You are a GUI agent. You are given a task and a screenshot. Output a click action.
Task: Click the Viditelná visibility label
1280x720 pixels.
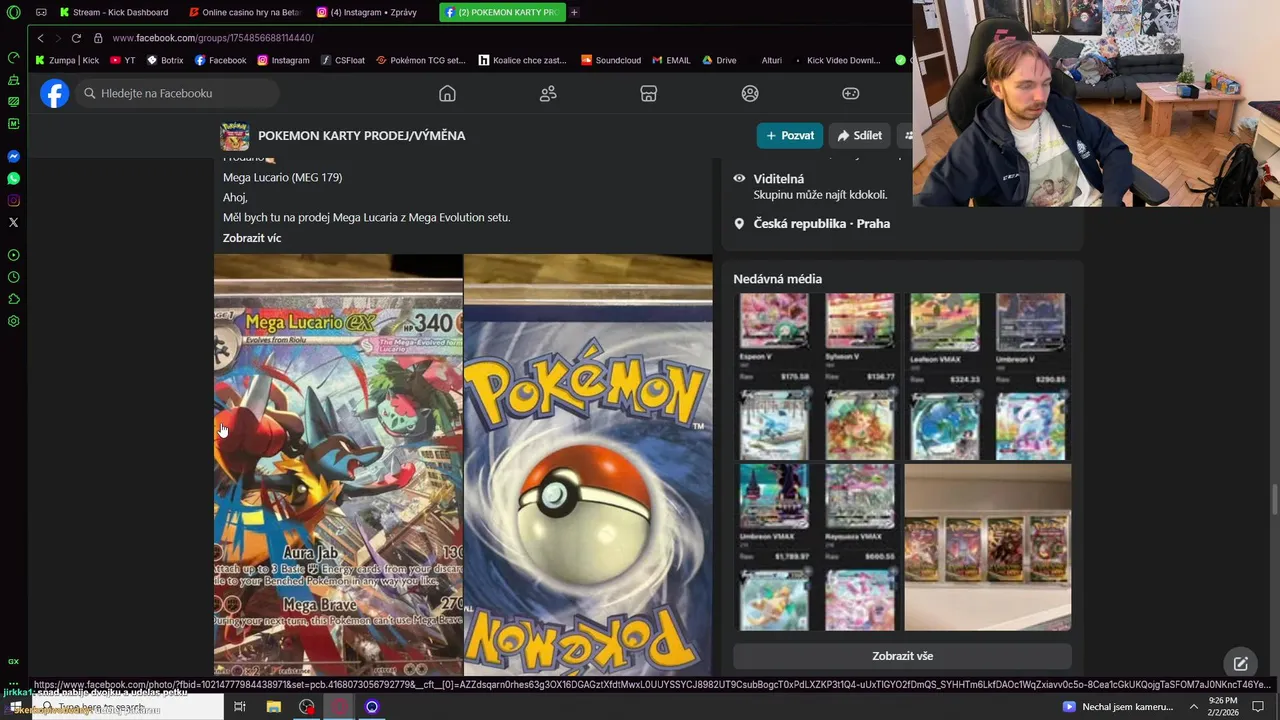coord(779,179)
